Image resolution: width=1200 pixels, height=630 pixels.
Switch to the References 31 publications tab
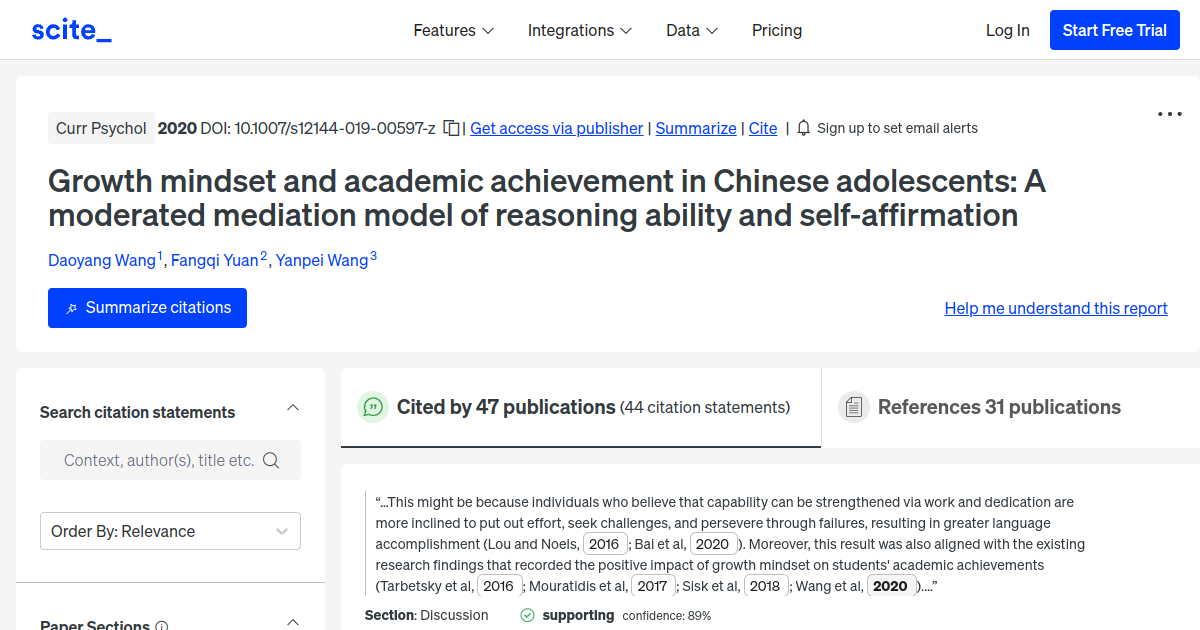[999, 407]
